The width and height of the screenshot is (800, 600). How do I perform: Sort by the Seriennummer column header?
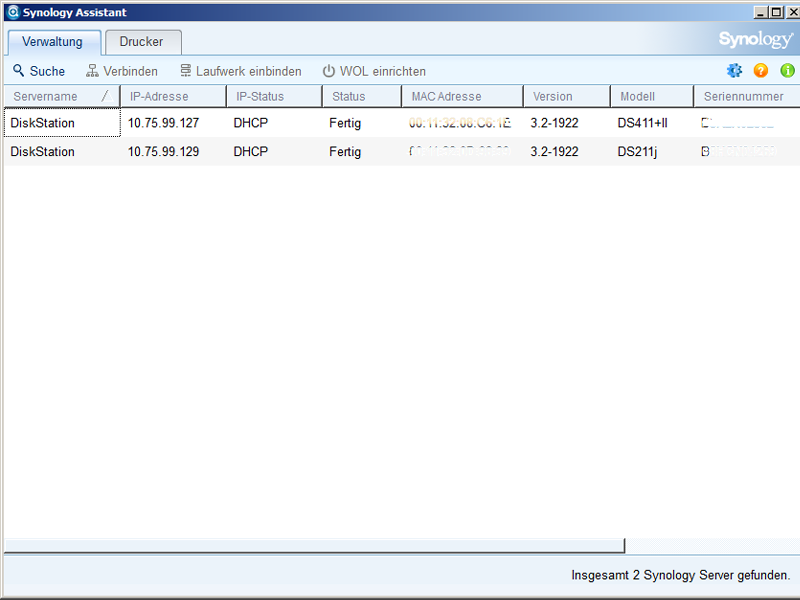(747, 96)
